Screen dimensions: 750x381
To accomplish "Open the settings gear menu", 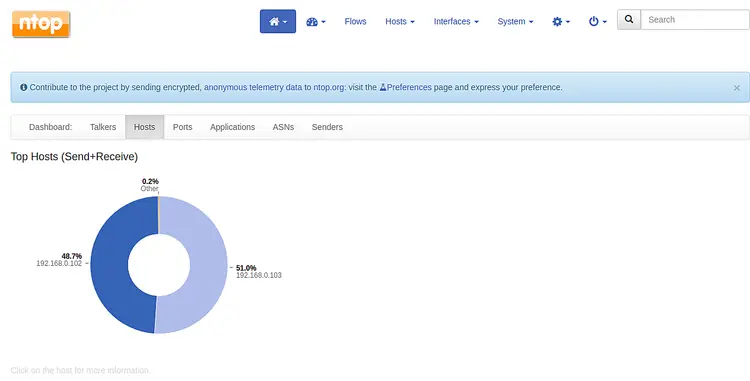I will [561, 22].
